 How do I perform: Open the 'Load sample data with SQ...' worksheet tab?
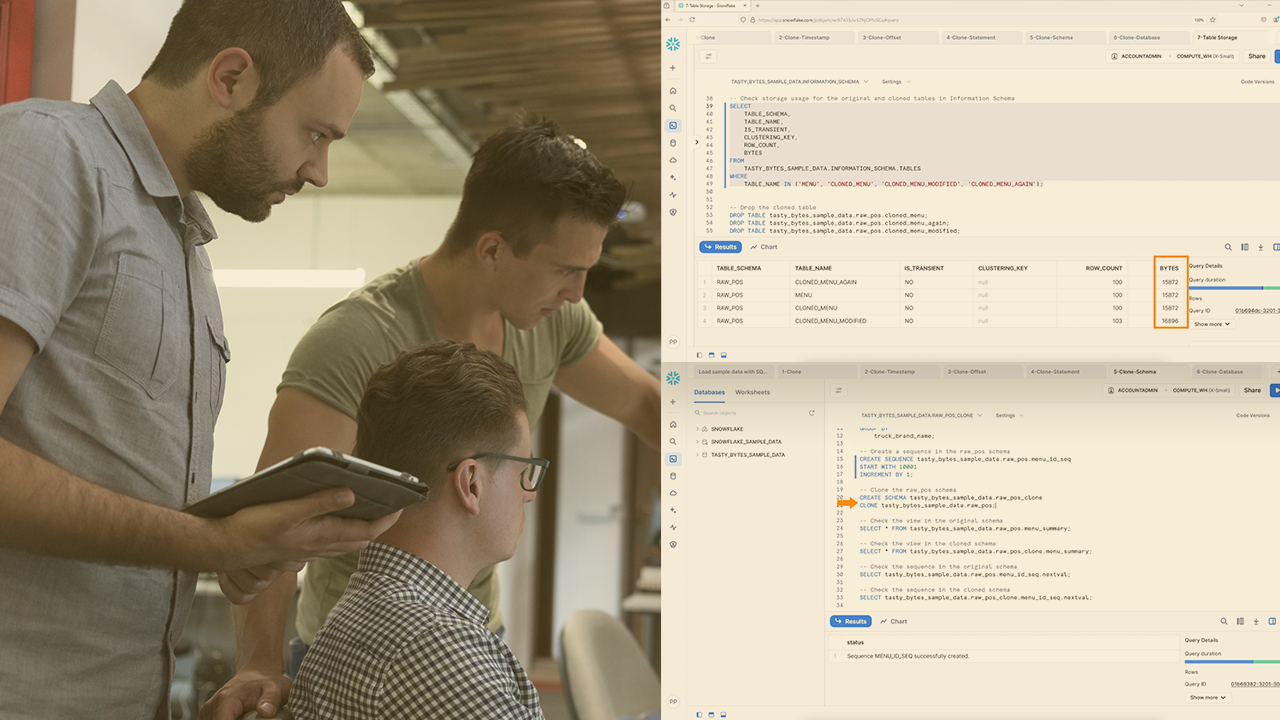(x=732, y=371)
